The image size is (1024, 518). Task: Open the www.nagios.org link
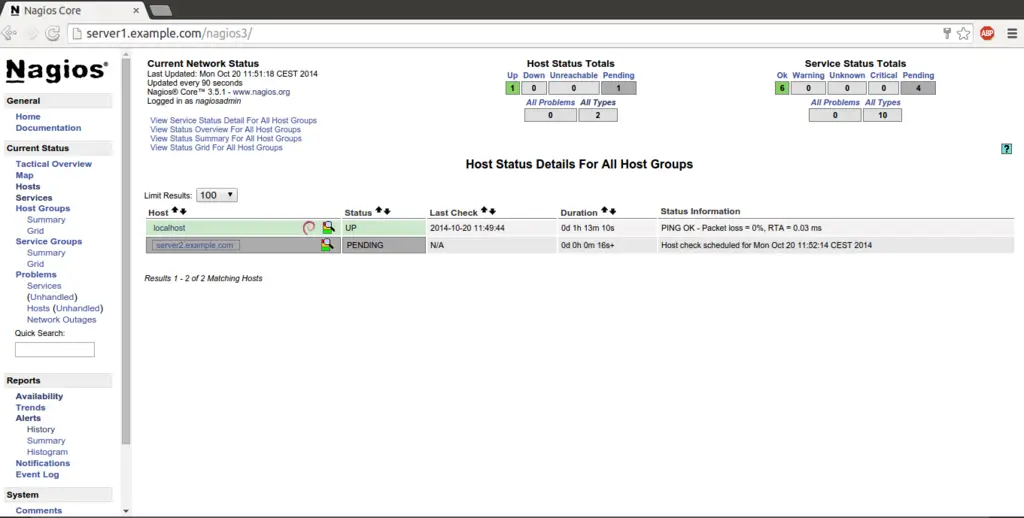tap(261, 92)
